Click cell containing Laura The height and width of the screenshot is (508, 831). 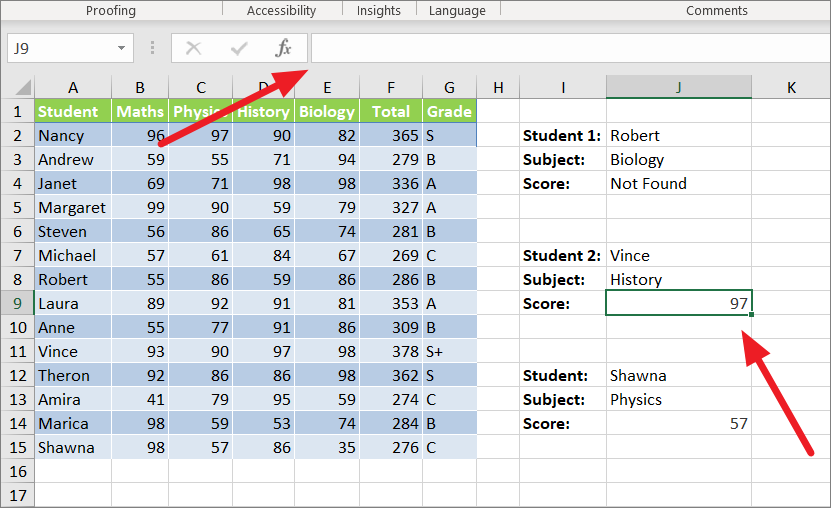click(x=73, y=304)
